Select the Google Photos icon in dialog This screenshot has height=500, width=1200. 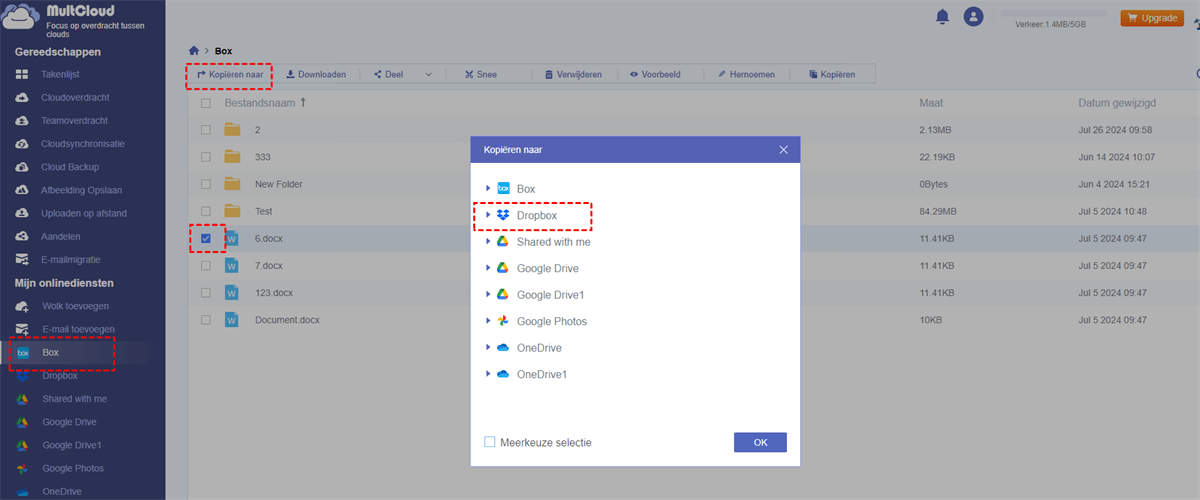tap(504, 321)
